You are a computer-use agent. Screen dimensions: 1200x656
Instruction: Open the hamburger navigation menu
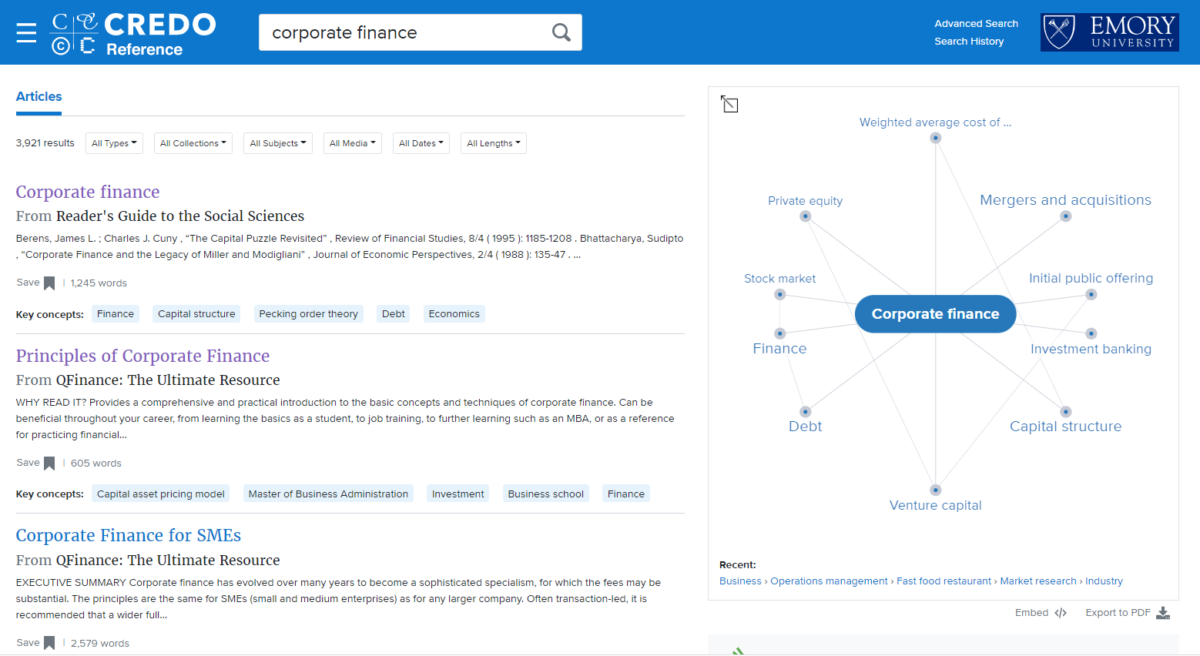[26, 32]
